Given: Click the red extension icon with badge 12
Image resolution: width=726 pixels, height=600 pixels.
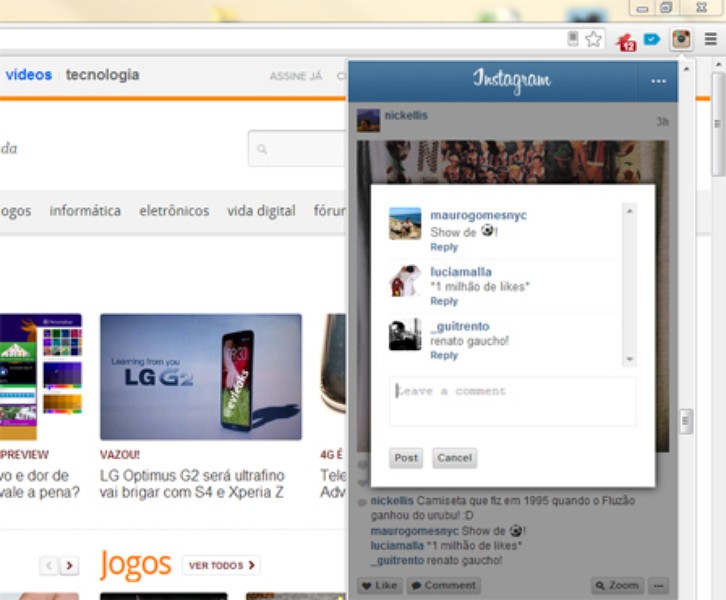Looking at the screenshot, I should 626,42.
